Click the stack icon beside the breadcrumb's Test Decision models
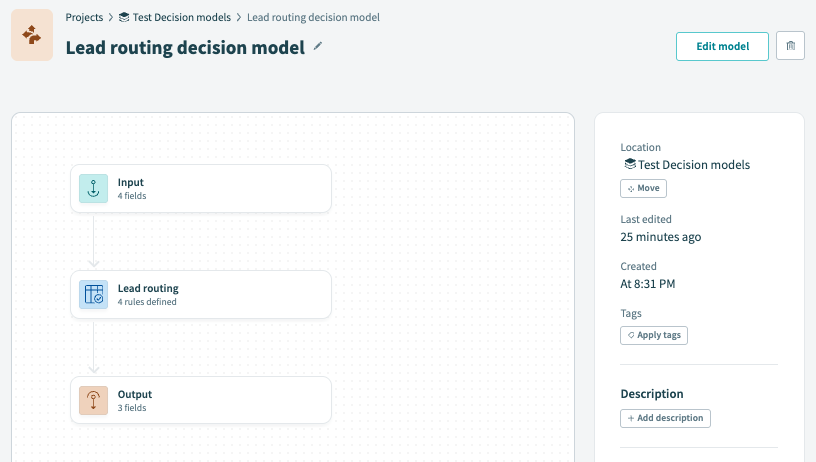The image size is (816, 462). point(124,17)
